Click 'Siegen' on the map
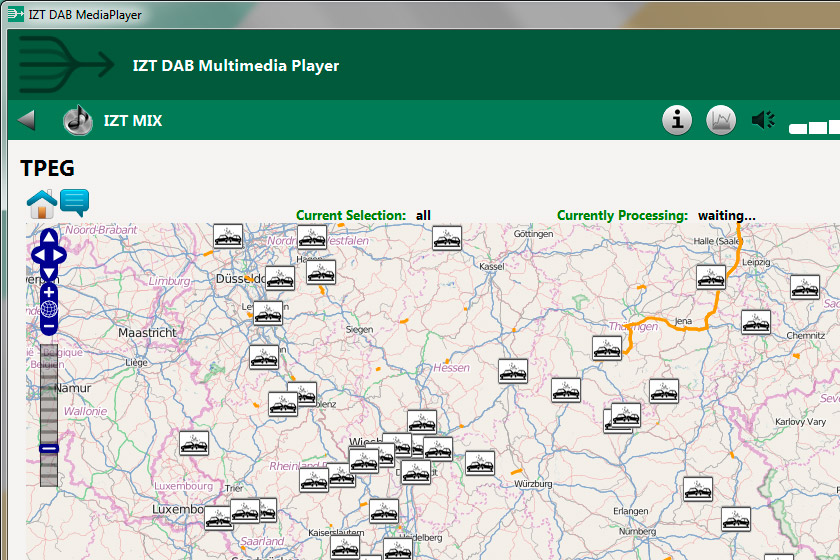Viewport: 840px width, 560px height. tap(359, 329)
